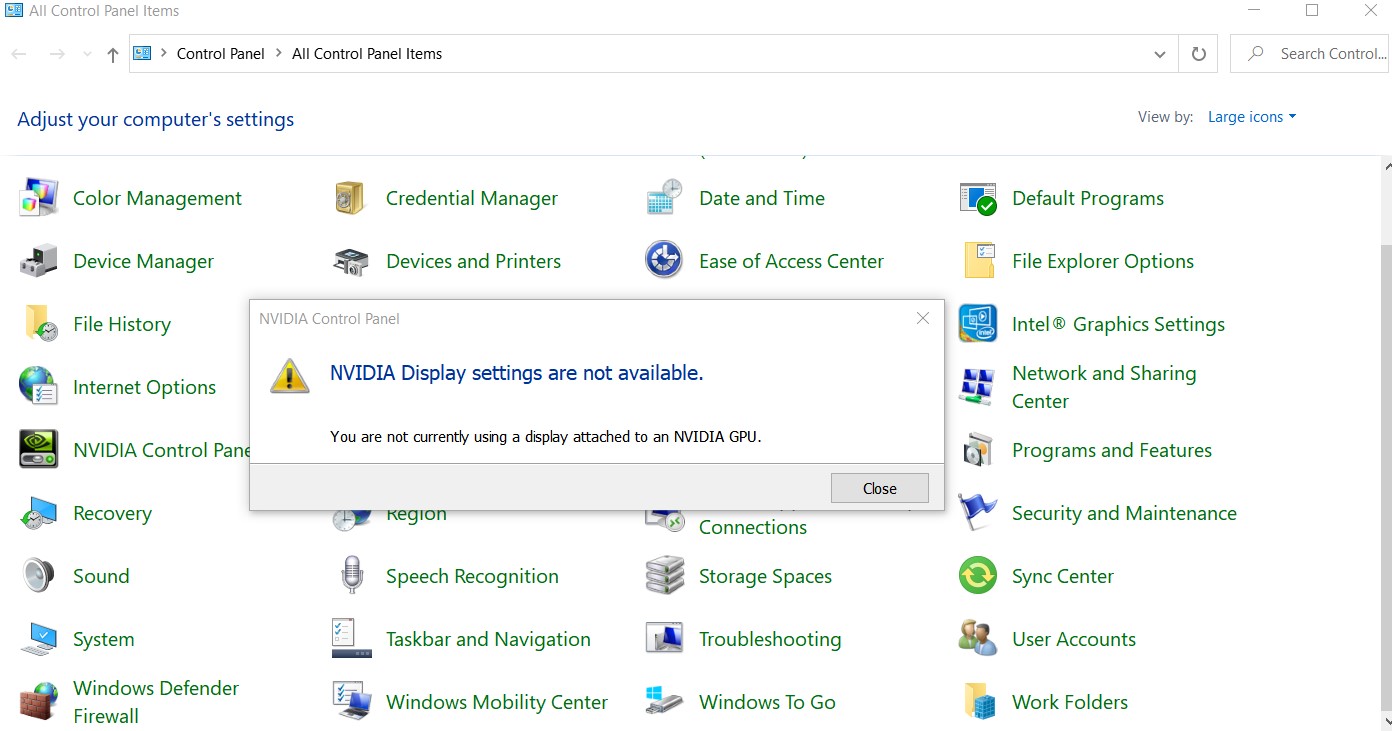Screen dimensions: 1392x731
Task: Launch Intel Graphics Settings icon
Action: pos(977,324)
